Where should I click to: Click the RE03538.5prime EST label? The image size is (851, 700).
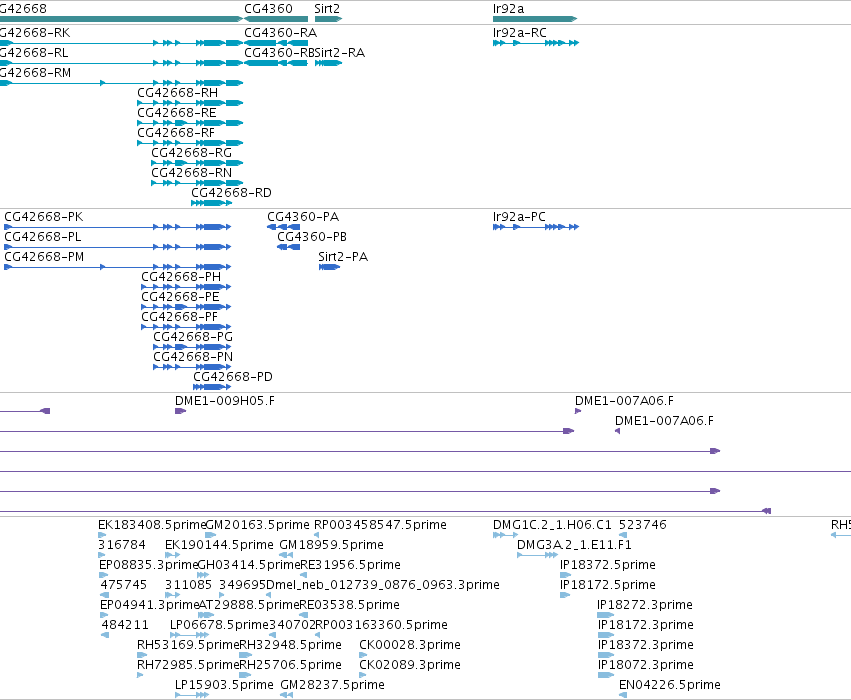click(350, 606)
